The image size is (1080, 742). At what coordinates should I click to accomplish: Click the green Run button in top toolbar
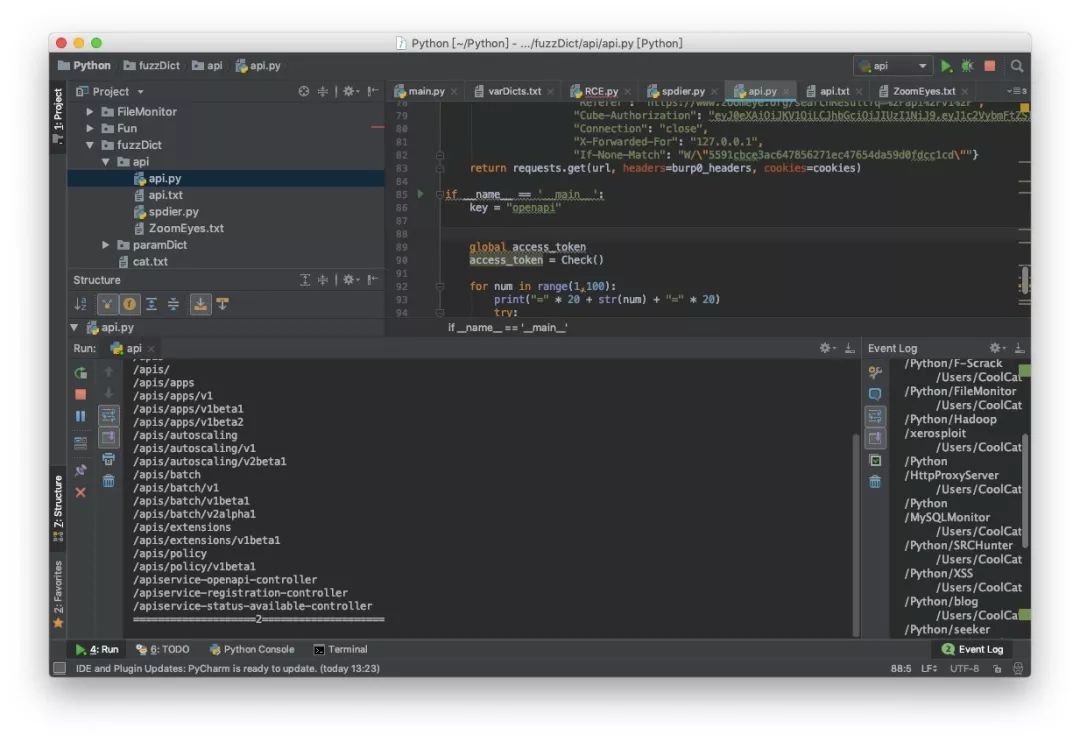coord(946,66)
